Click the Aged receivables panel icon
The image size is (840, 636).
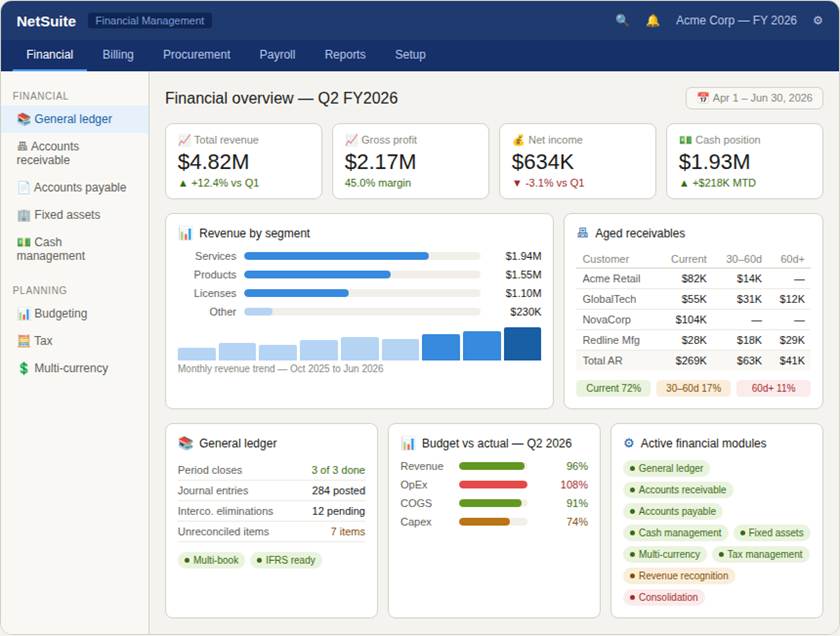(x=582, y=233)
